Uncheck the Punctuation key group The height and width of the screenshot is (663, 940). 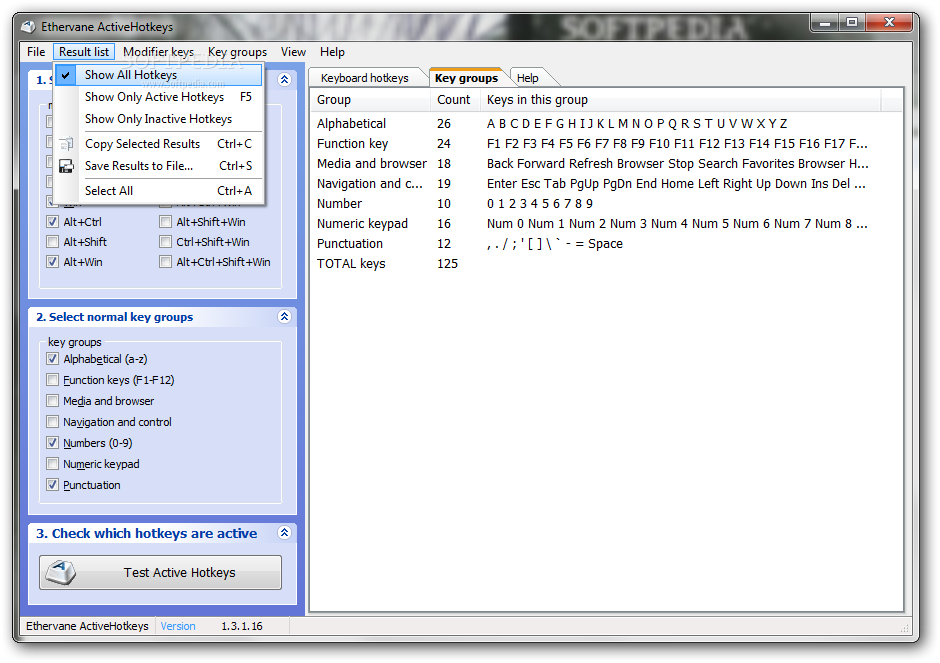click(53, 485)
